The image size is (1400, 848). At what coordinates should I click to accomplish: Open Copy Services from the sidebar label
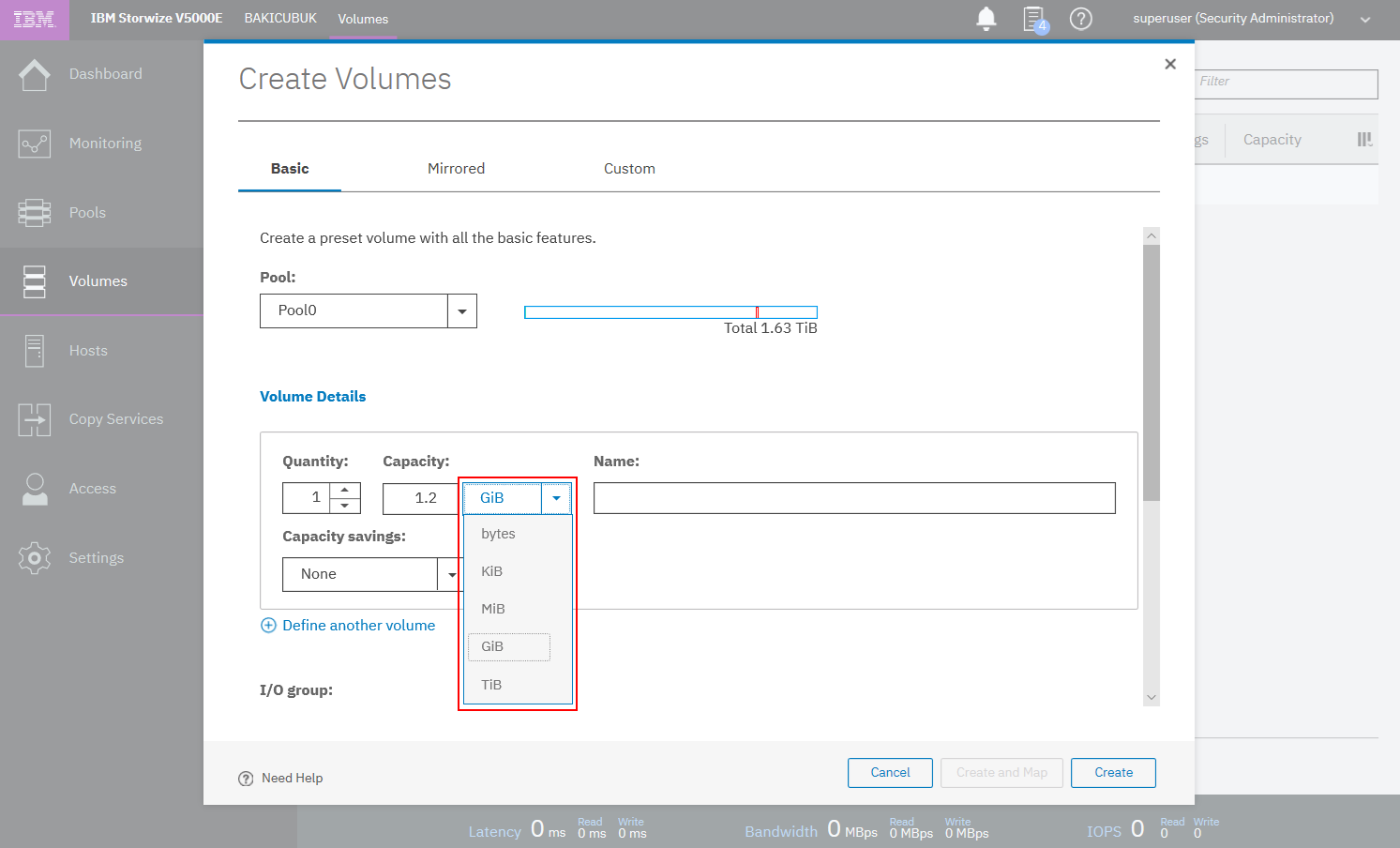click(116, 419)
